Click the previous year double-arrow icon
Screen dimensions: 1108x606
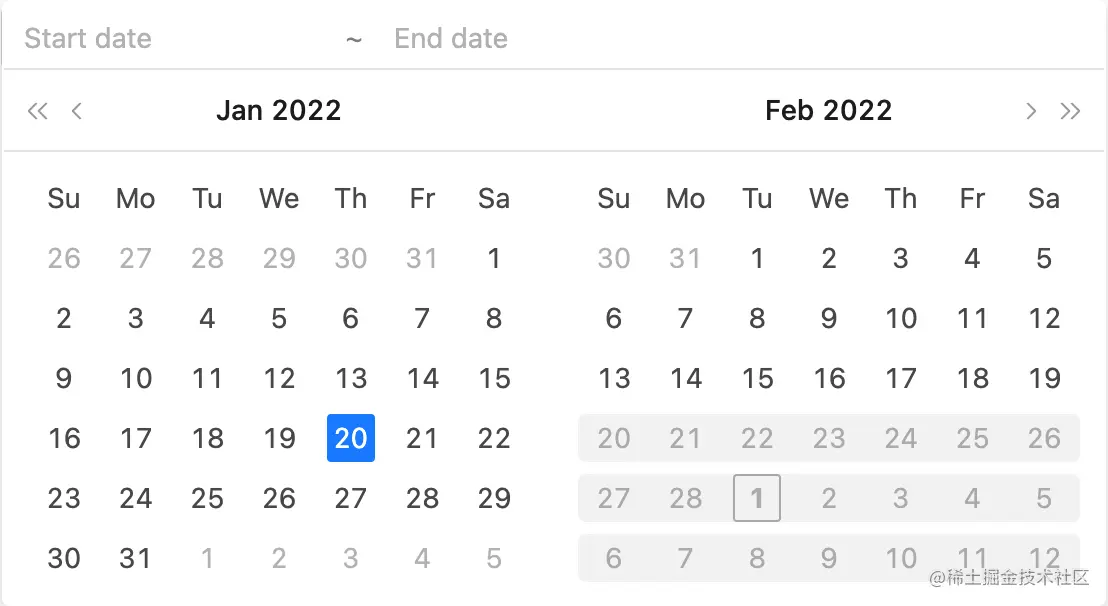(37, 111)
